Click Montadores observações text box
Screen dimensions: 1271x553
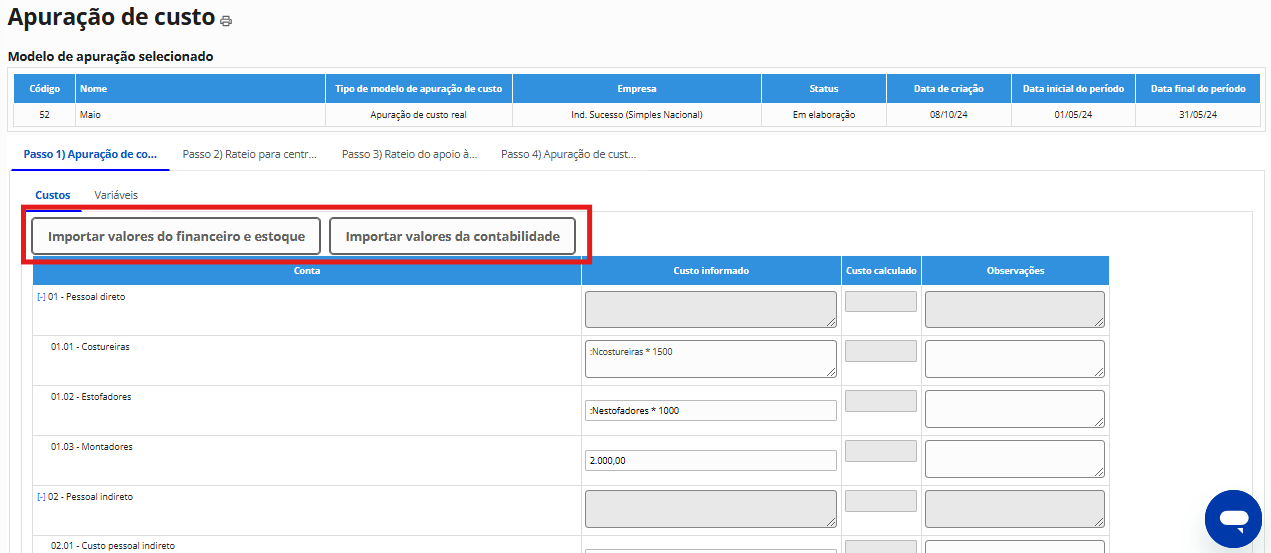[x=1015, y=459]
